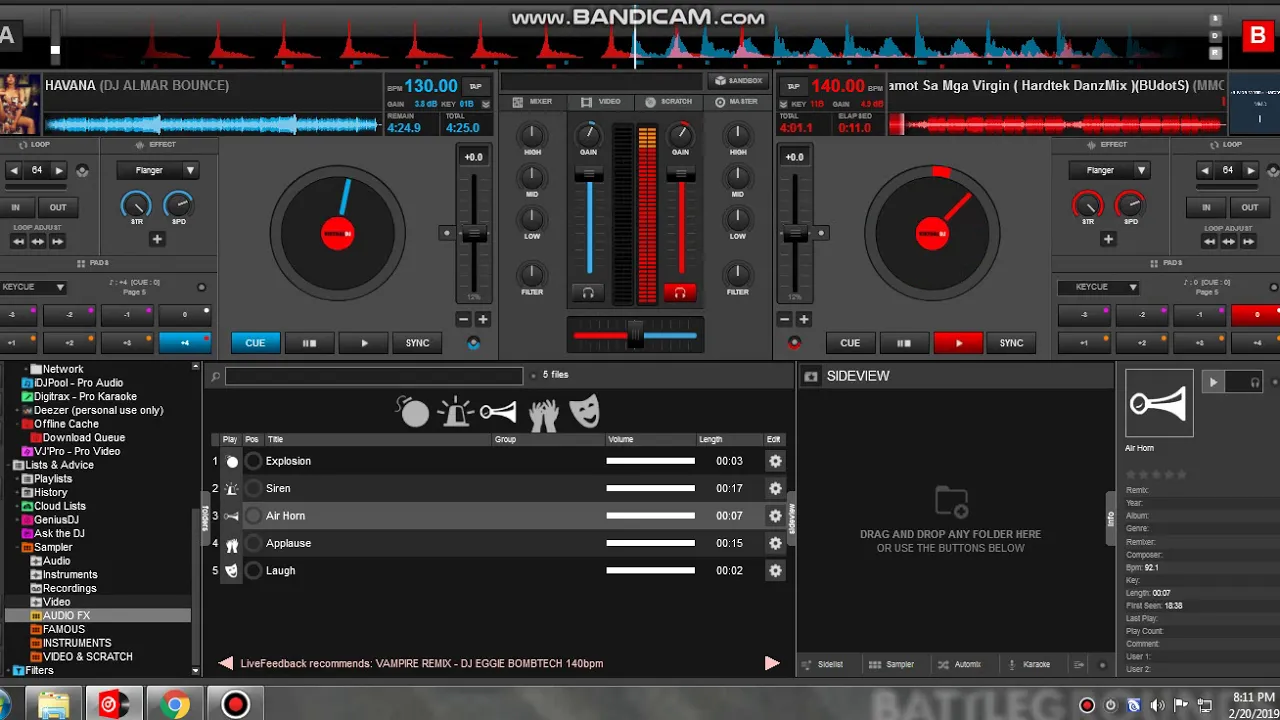The height and width of the screenshot is (720, 1280).
Task: Switch to the SCRATCH tab
Action: [x=669, y=101]
